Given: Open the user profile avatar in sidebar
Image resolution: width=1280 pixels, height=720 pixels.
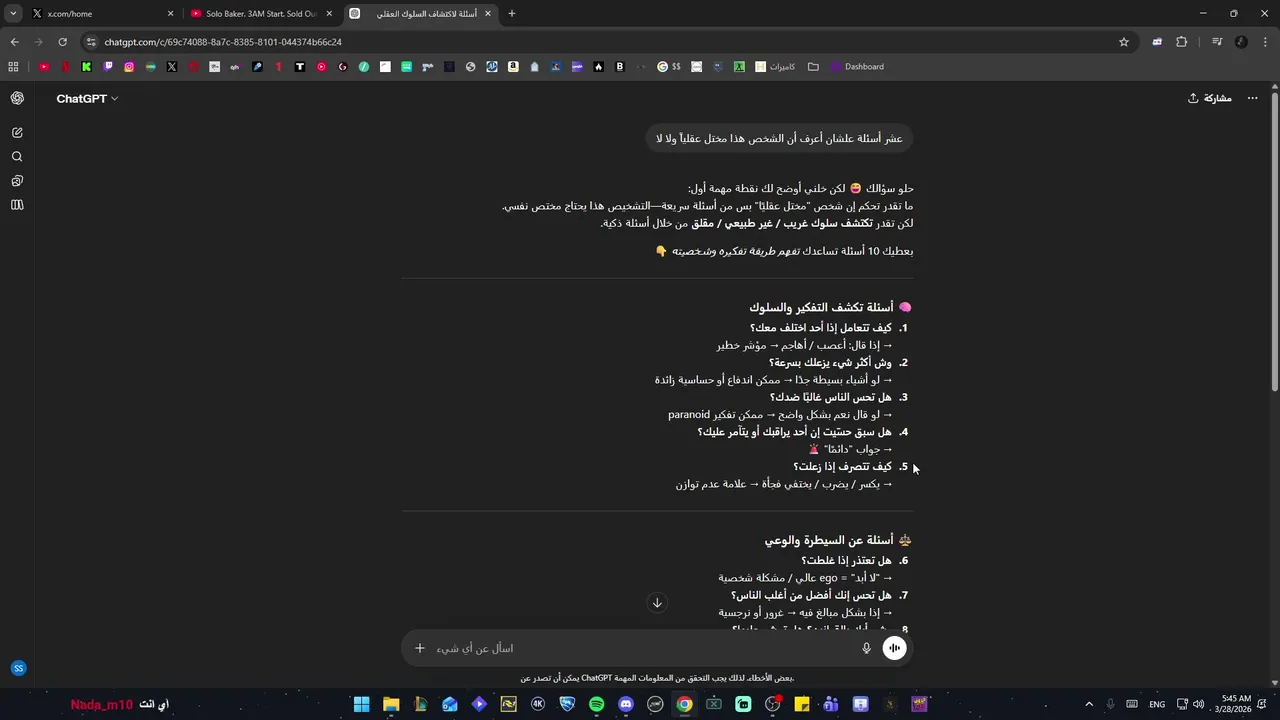Looking at the screenshot, I should (18, 668).
